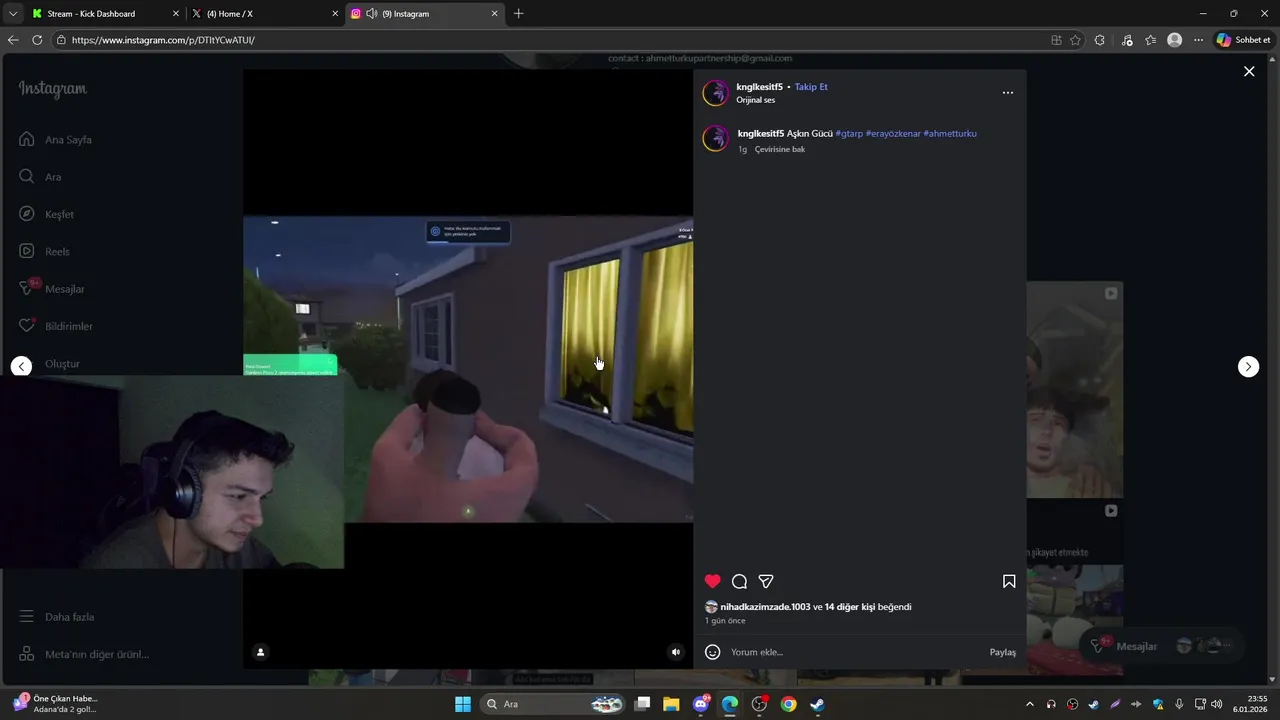
Task: Close the Instagram post overlay
Action: [x=1249, y=71]
